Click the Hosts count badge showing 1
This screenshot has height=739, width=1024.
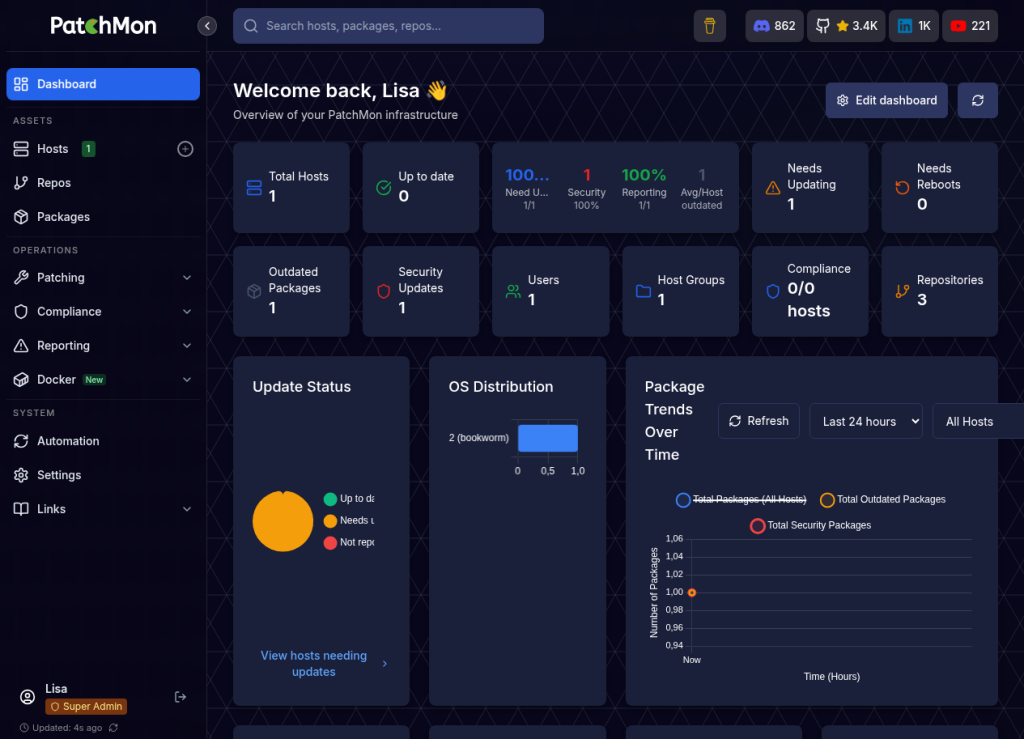click(x=88, y=149)
